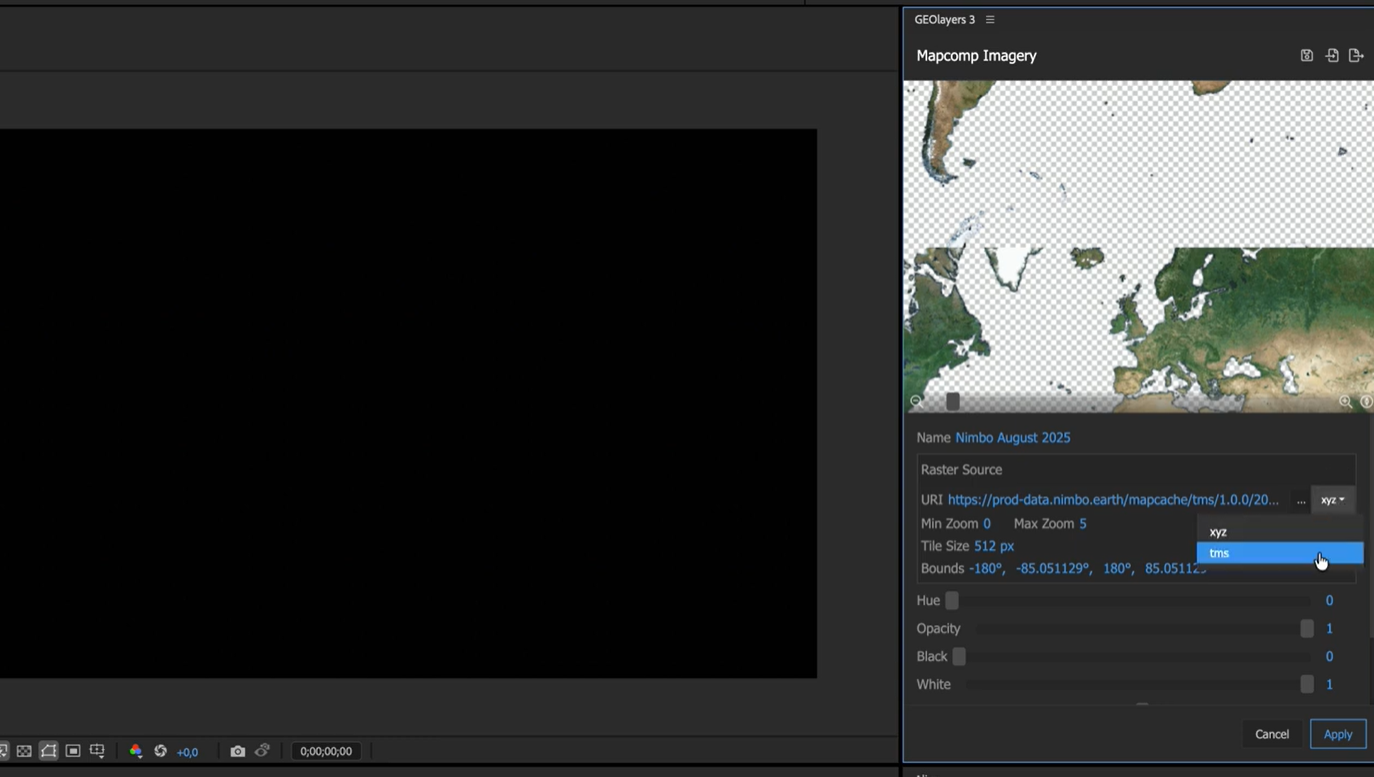Click the Apply button

click(1337, 734)
